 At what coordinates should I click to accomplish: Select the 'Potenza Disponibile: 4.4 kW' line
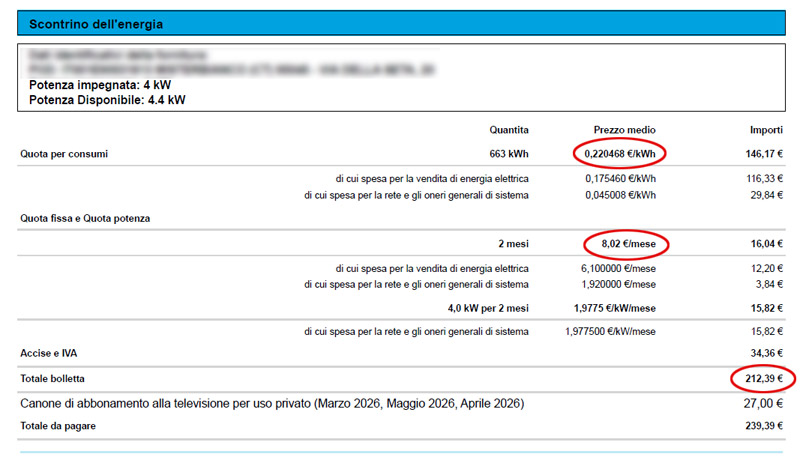(107, 100)
